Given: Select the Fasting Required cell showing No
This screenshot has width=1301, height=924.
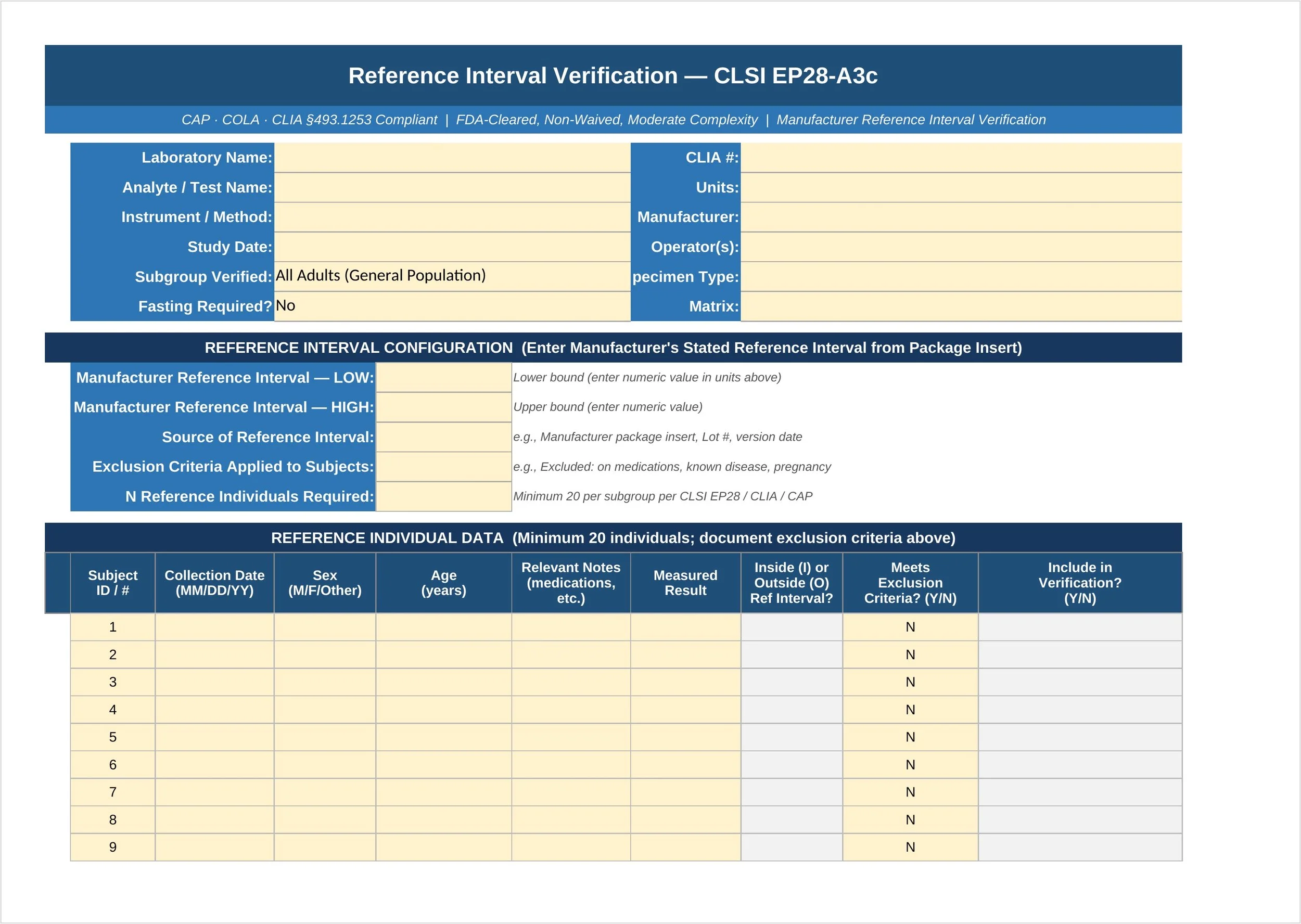Looking at the screenshot, I should (452, 306).
